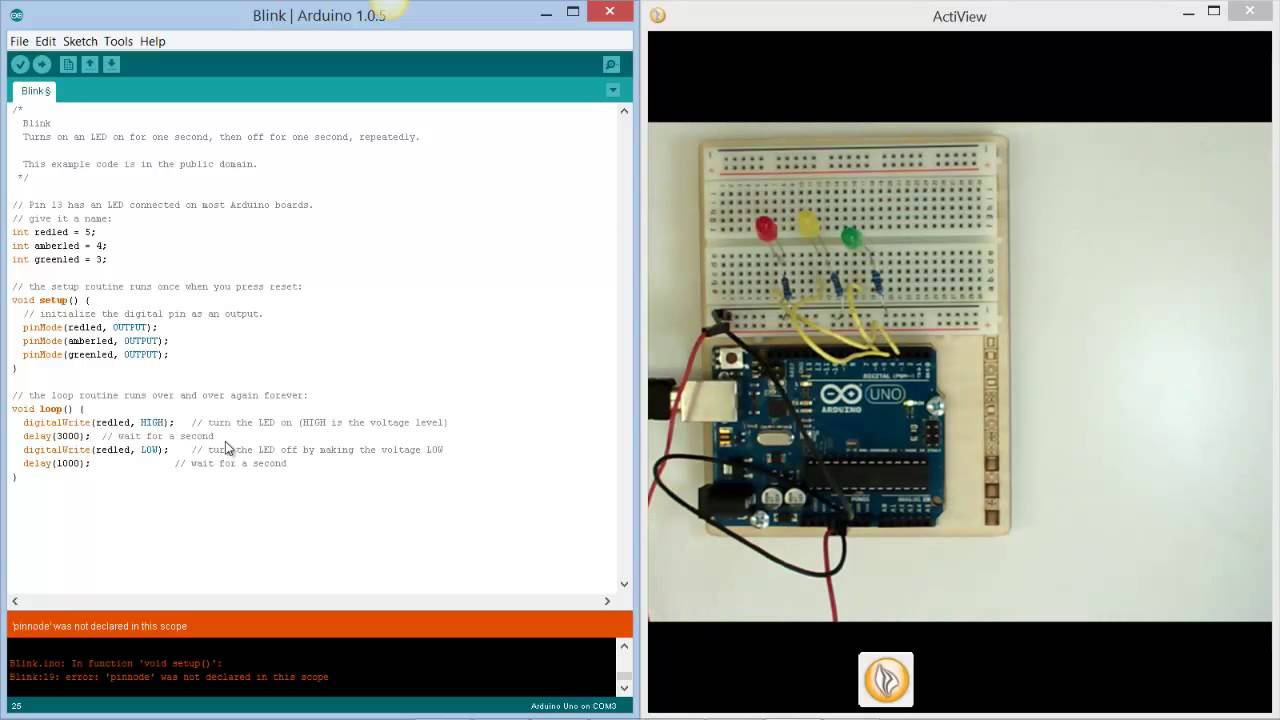This screenshot has height=720, width=1280.
Task: Click the camera video feed in ActiView
Action: click(x=960, y=372)
